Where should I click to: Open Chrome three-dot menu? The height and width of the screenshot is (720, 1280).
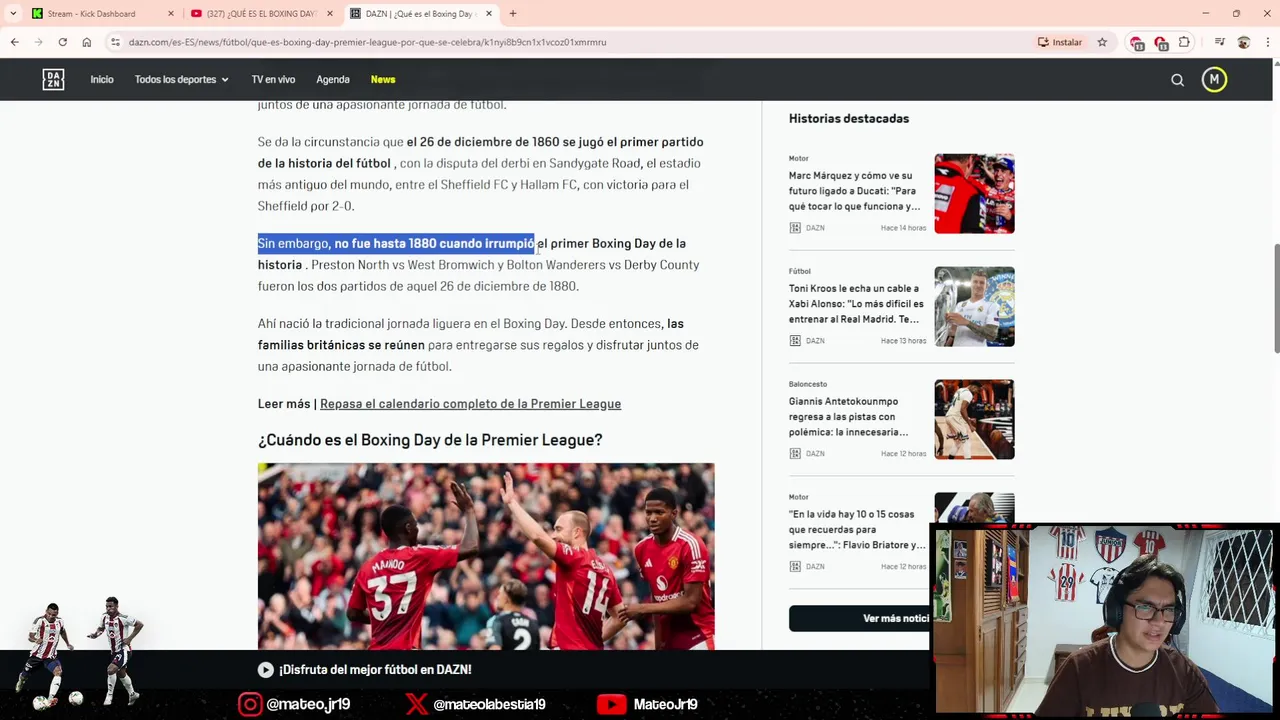pyautogui.click(x=1266, y=42)
